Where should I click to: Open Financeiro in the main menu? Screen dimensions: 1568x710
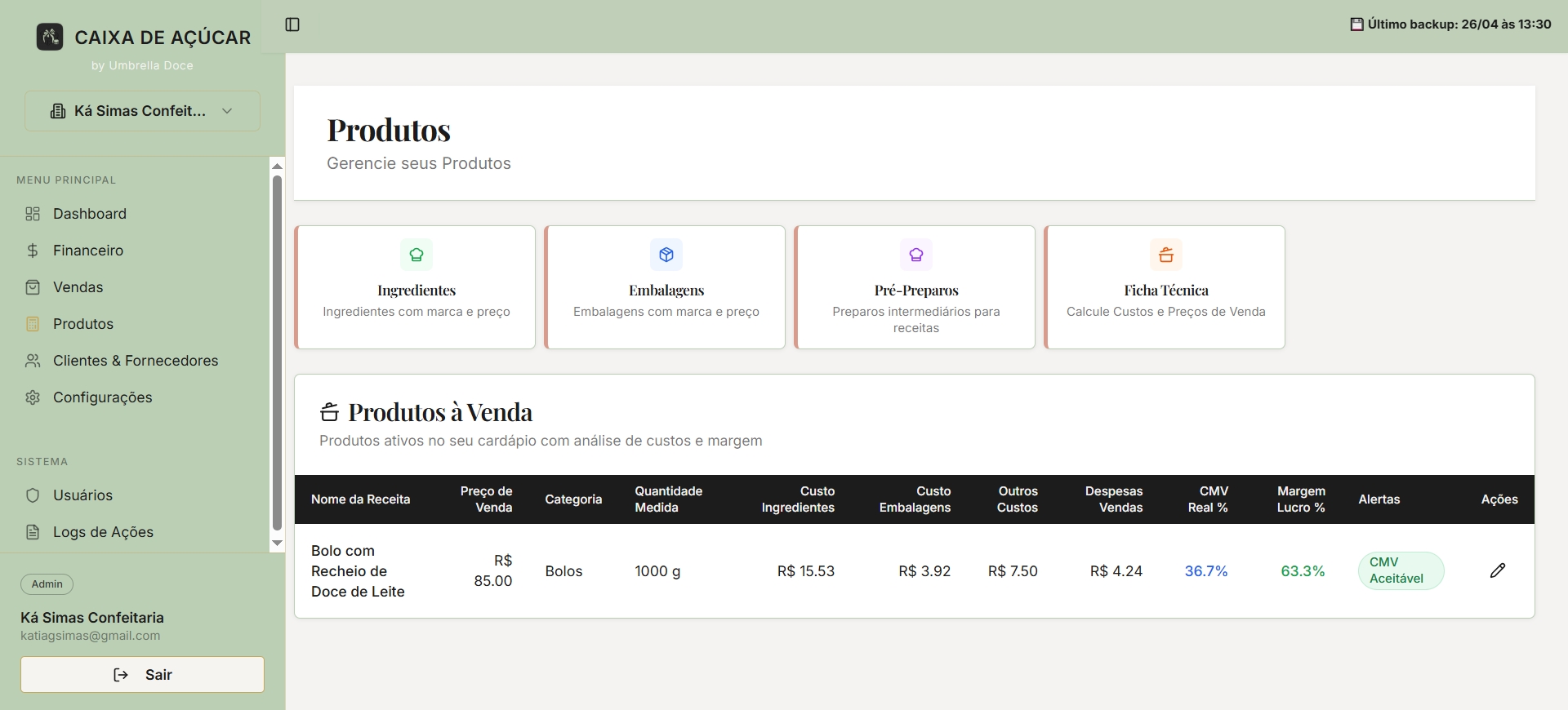coord(88,251)
